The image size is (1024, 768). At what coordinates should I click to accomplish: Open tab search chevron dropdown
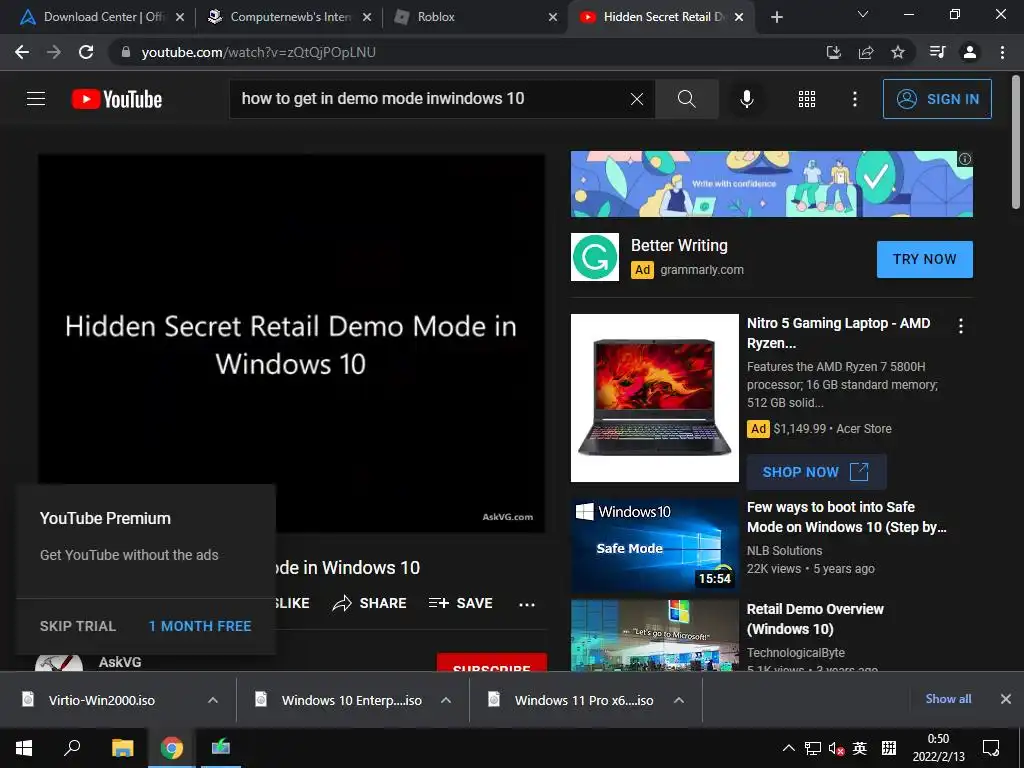click(x=863, y=14)
